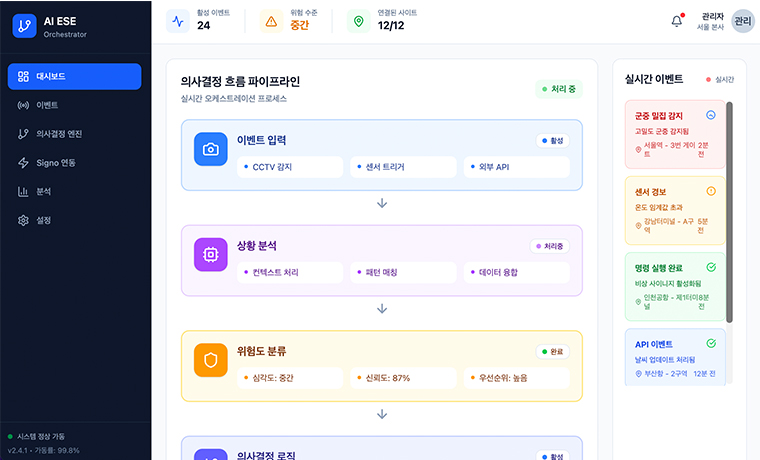Click the warning triangle risk level icon
760x460 pixels.
tap(271, 21)
